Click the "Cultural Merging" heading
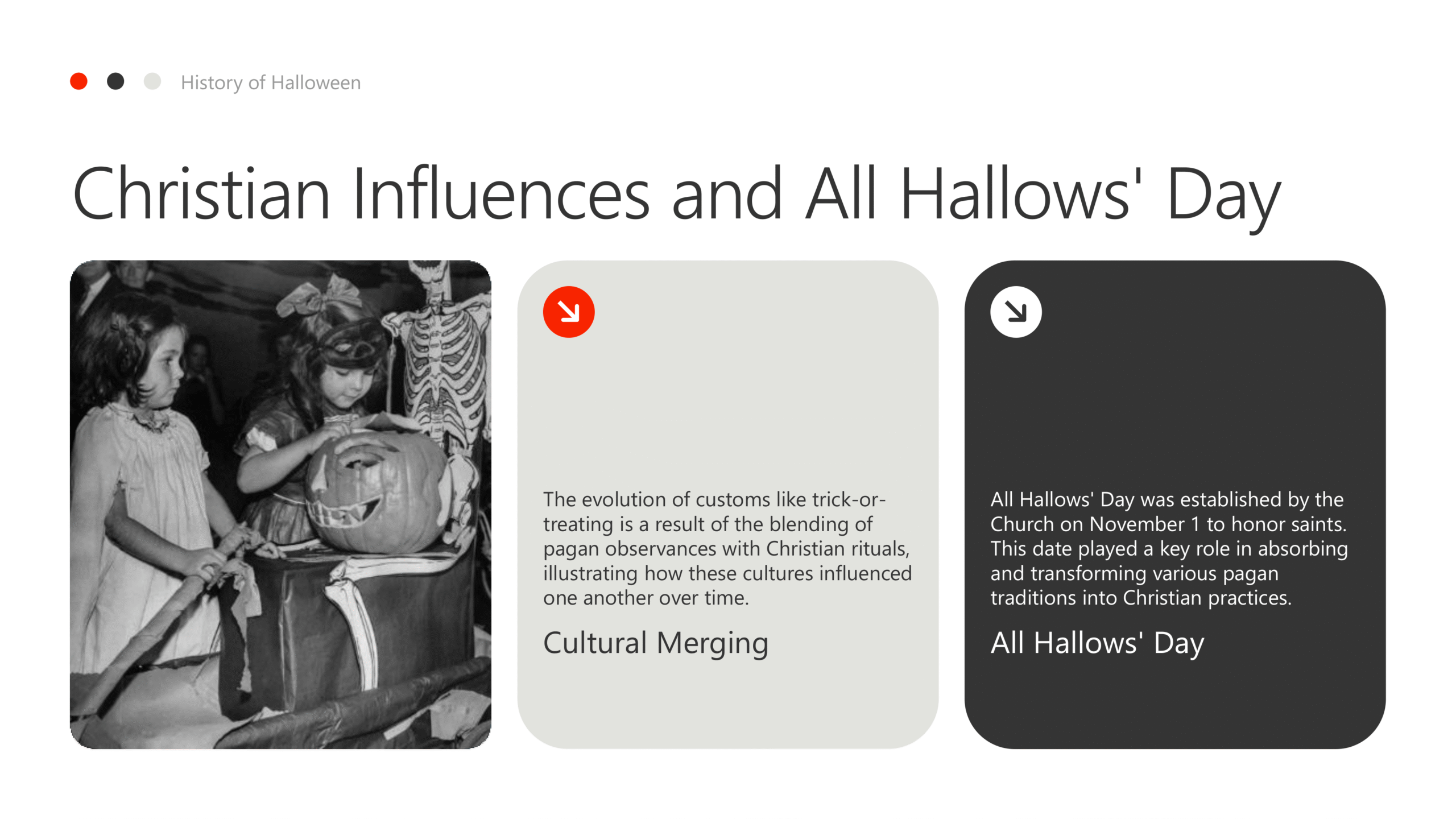The width and height of the screenshot is (1456, 819). click(656, 643)
